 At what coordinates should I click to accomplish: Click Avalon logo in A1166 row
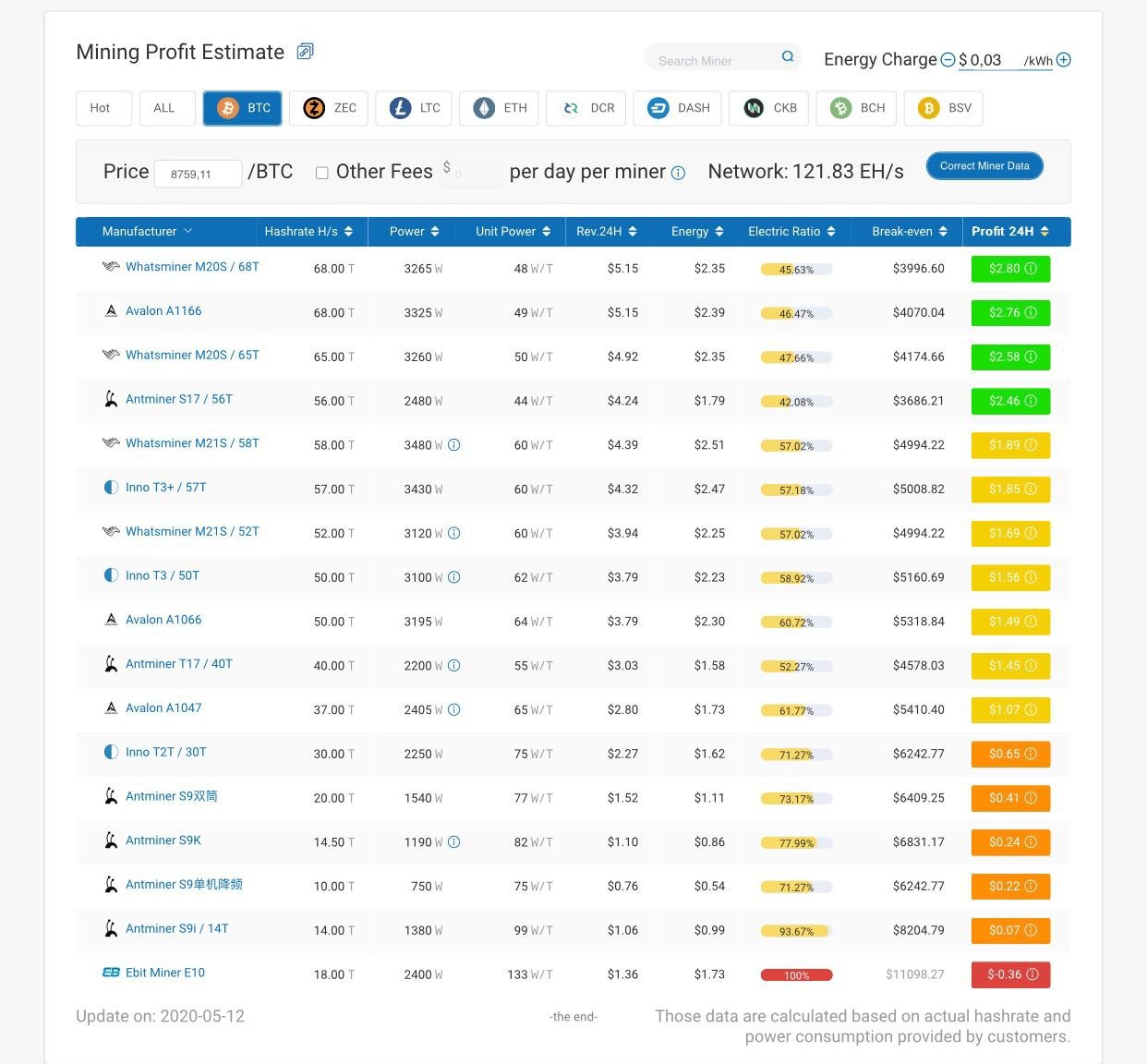[111, 311]
